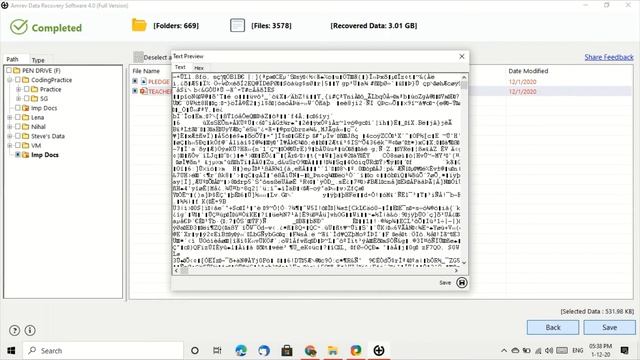Image resolution: width=640 pixels, height=360 pixels.
Task: Expand the Lena tree node
Action: 10,117
